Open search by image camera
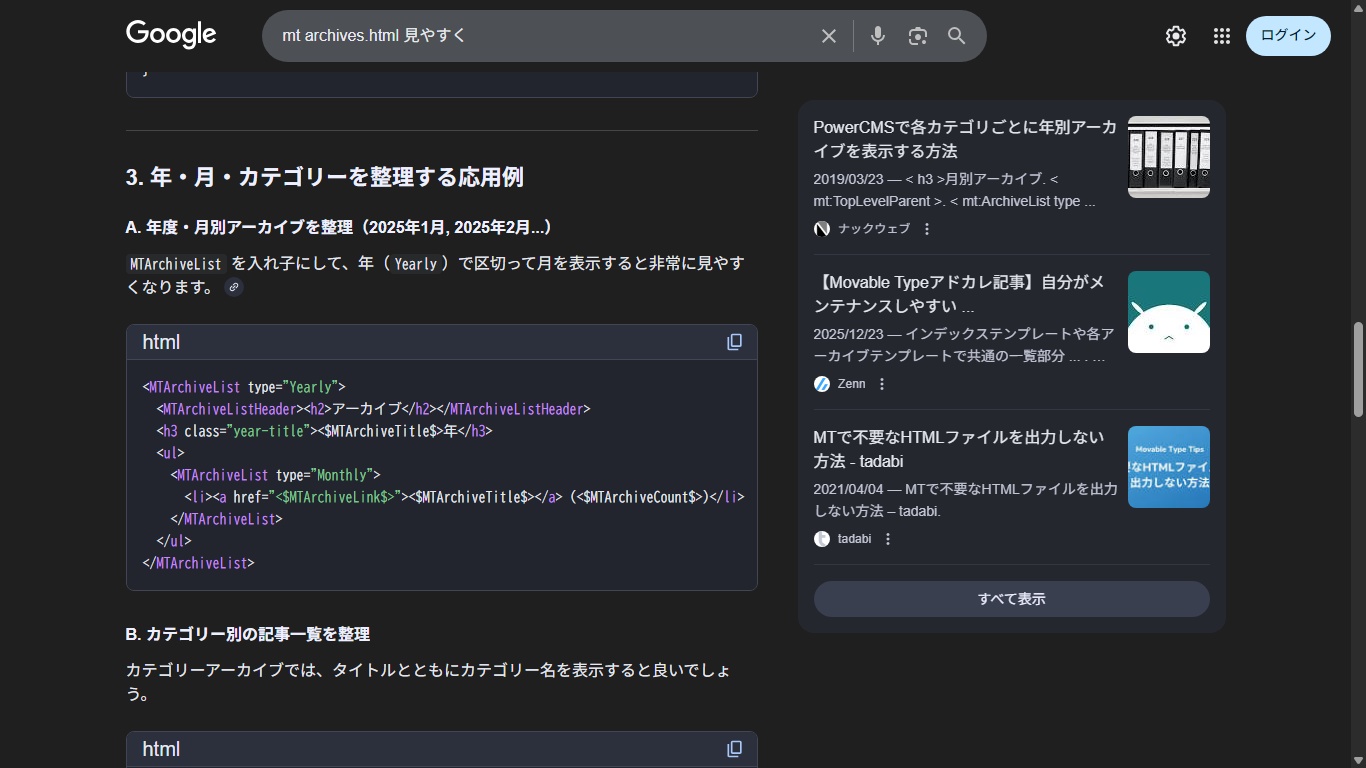The image size is (1366, 768). pos(917,36)
